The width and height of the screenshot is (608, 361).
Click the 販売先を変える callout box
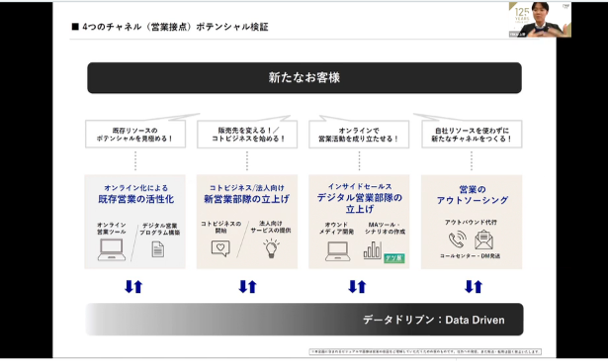pos(247,134)
